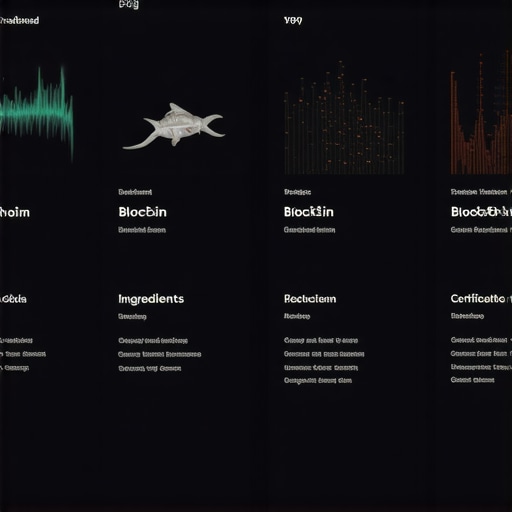This screenshot has height=512, width=512.
Task: Click the "VOQ" label at the top
Action: click(x=293, y=21)
